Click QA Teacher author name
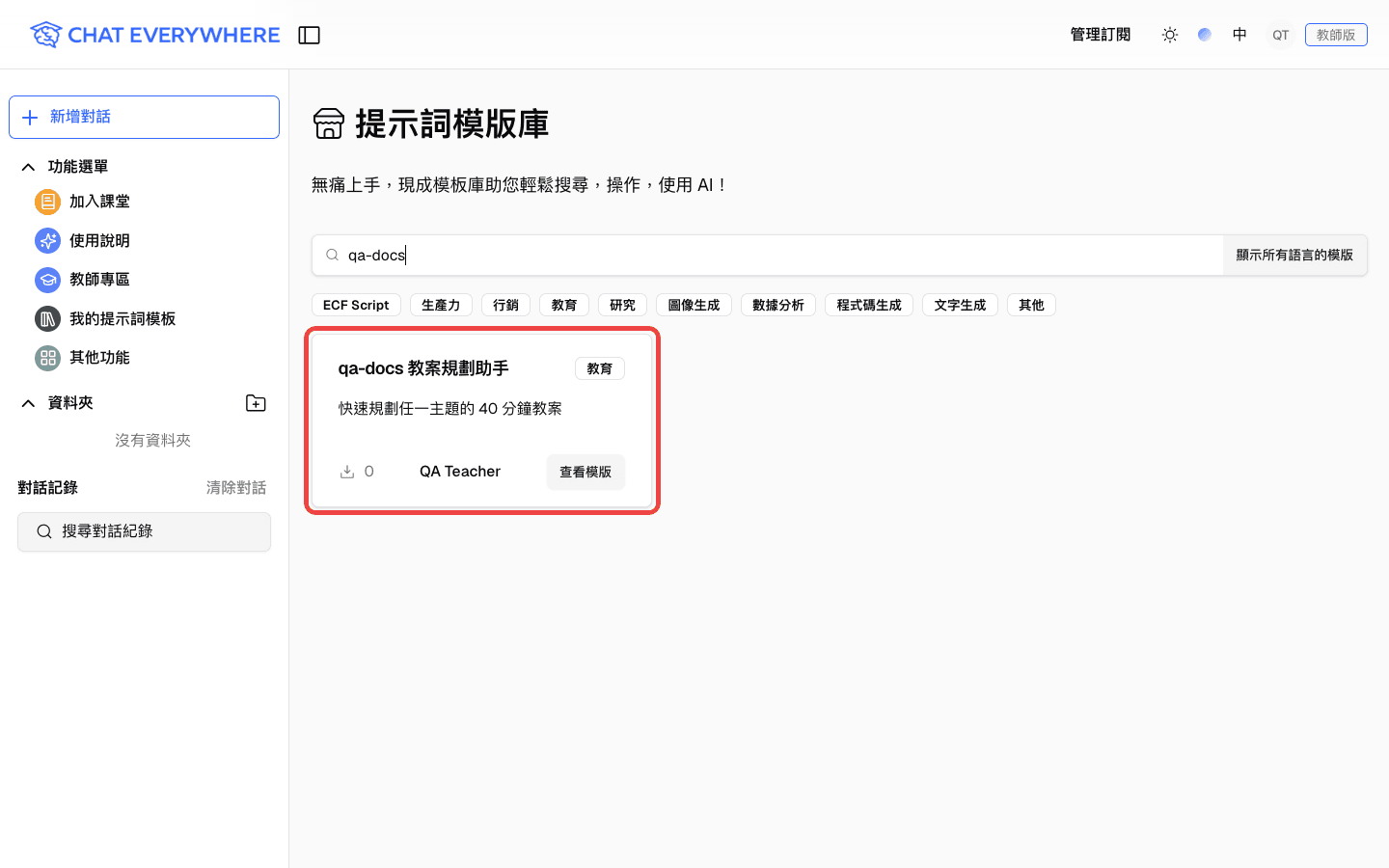This screenshot has width=1389, height=868. pyautogui.click(x=460, y=472)
